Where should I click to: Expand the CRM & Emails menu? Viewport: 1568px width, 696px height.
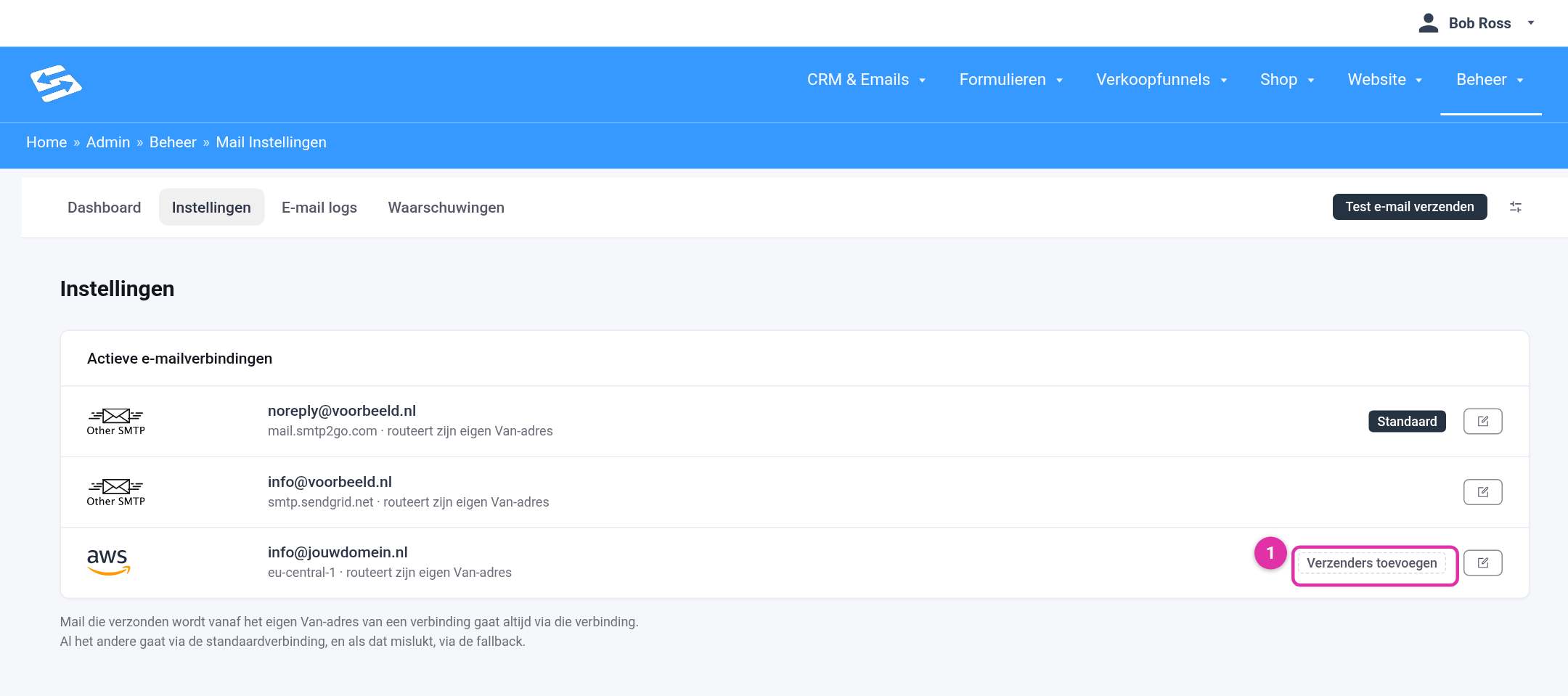(x=866, y=80)
